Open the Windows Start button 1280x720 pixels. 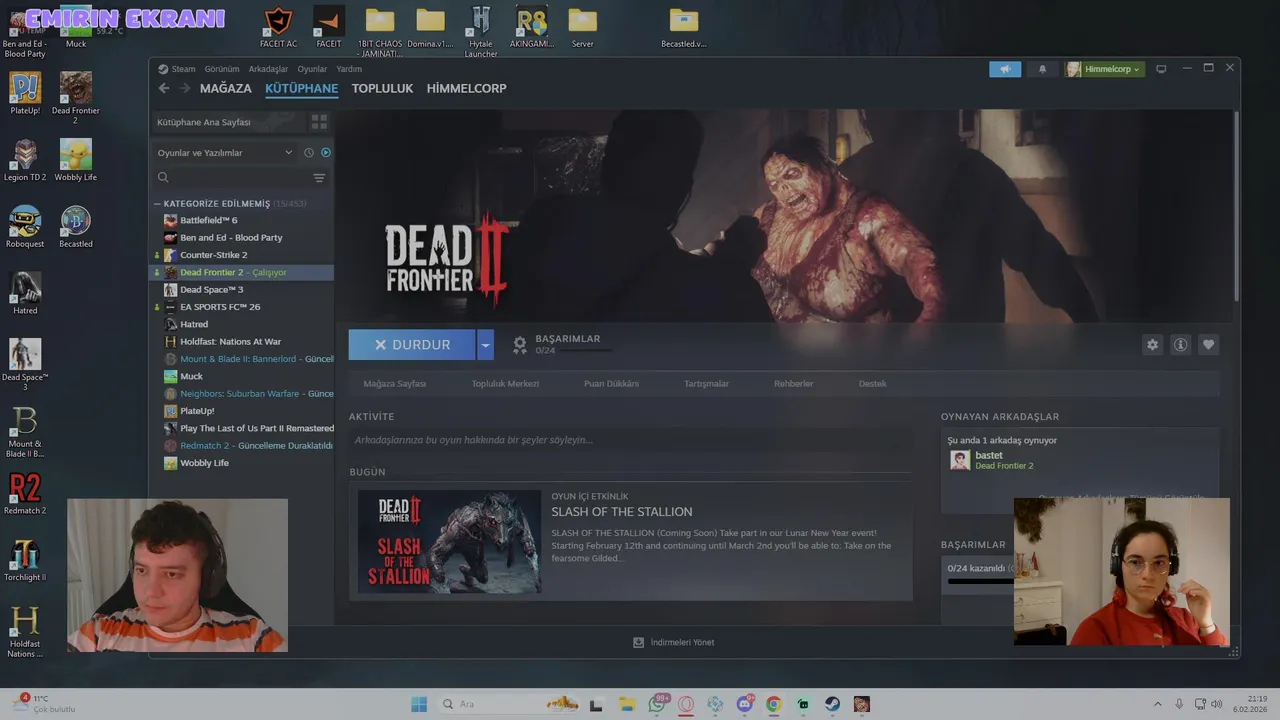tap(419, 704)
